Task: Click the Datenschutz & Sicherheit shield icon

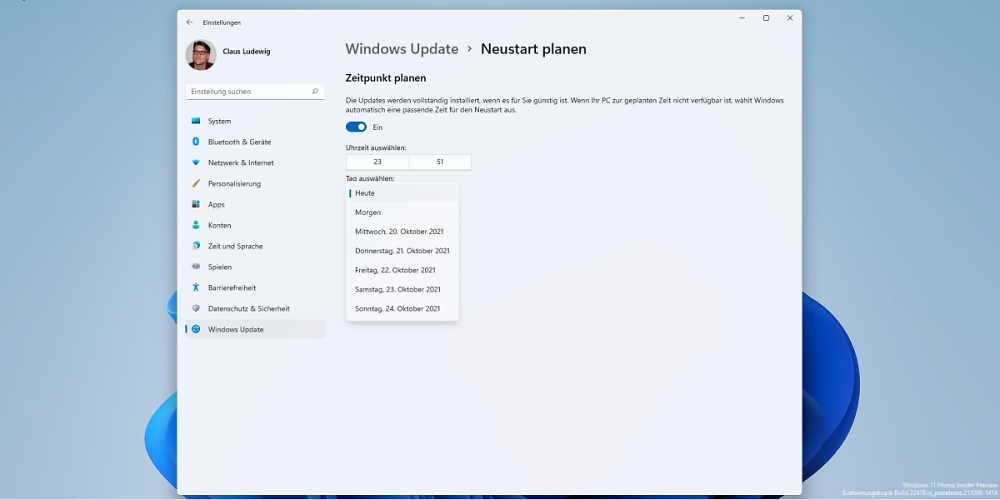Action: click(196, 308)
